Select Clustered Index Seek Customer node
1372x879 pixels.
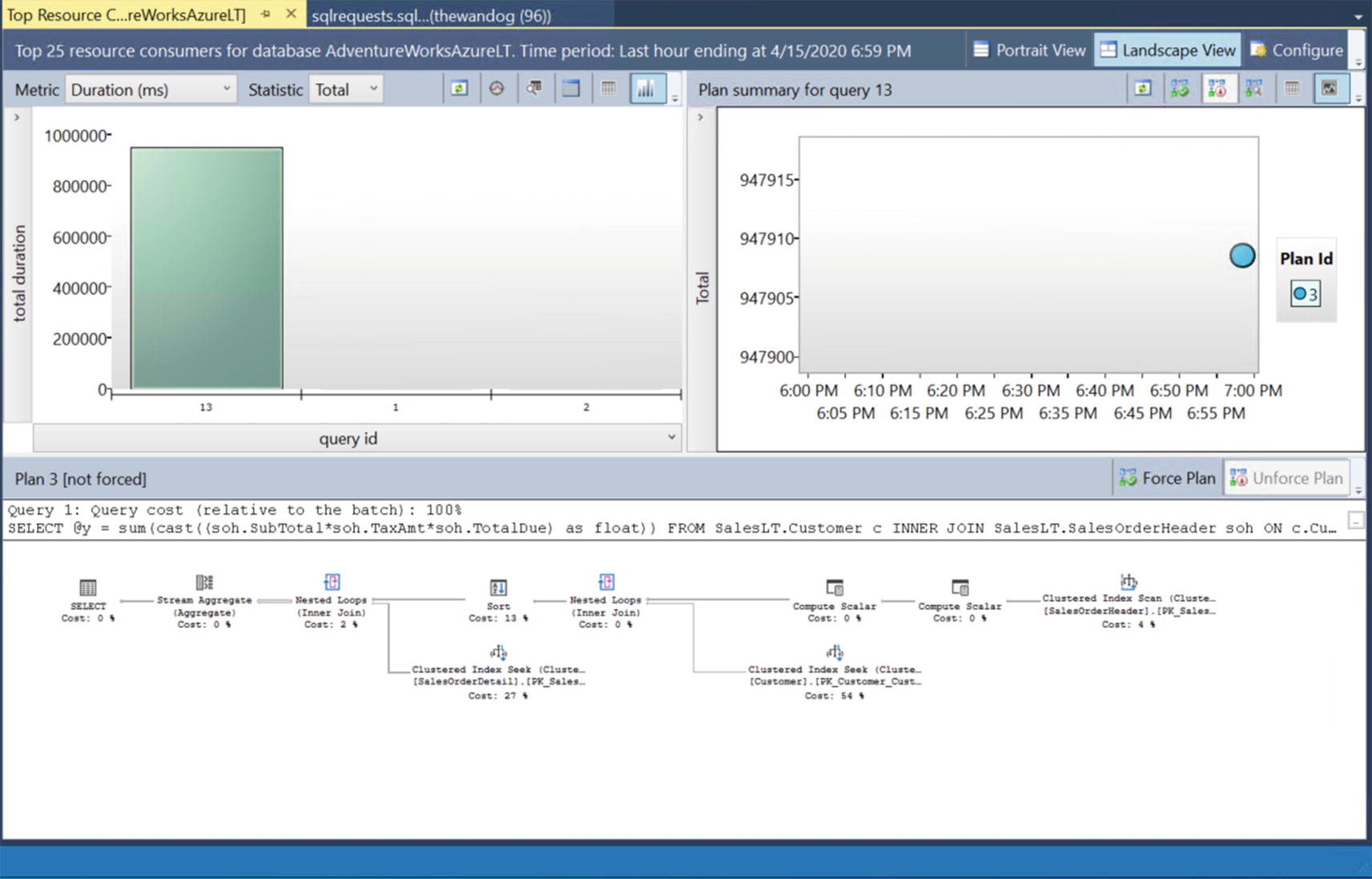[x=835, y=672]
